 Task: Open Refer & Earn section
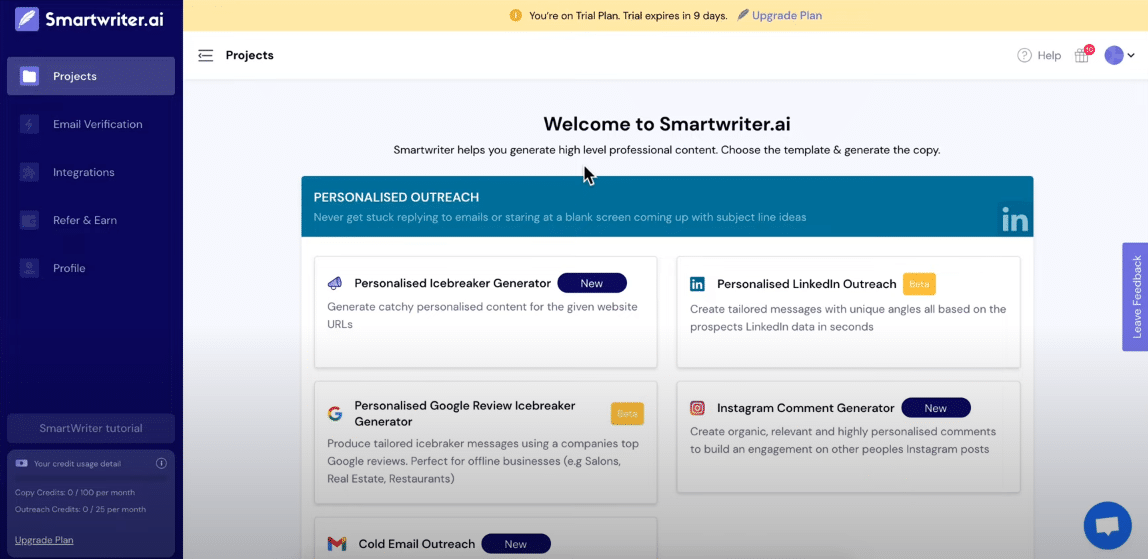(91, 220)
